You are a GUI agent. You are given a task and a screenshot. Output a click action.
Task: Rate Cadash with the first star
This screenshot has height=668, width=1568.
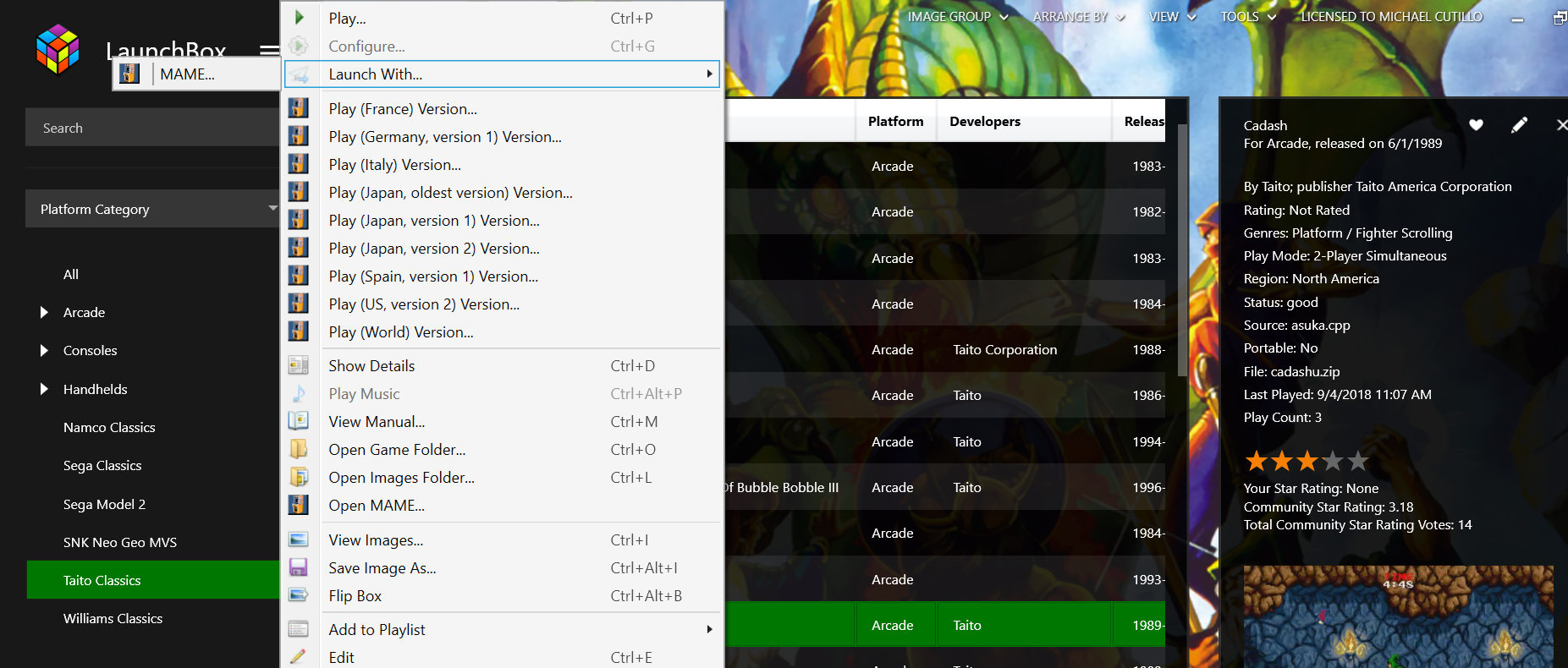1257,461
